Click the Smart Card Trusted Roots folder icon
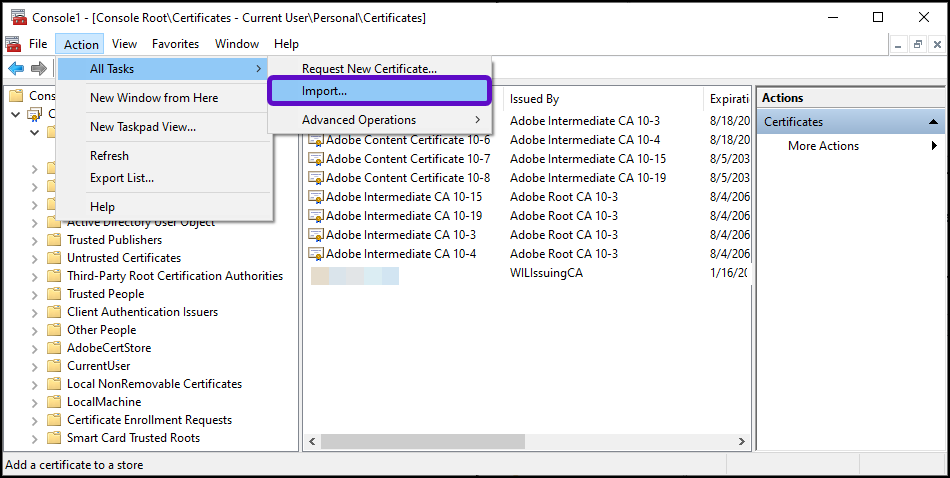 pyautogui.click(x=54, y=438)
